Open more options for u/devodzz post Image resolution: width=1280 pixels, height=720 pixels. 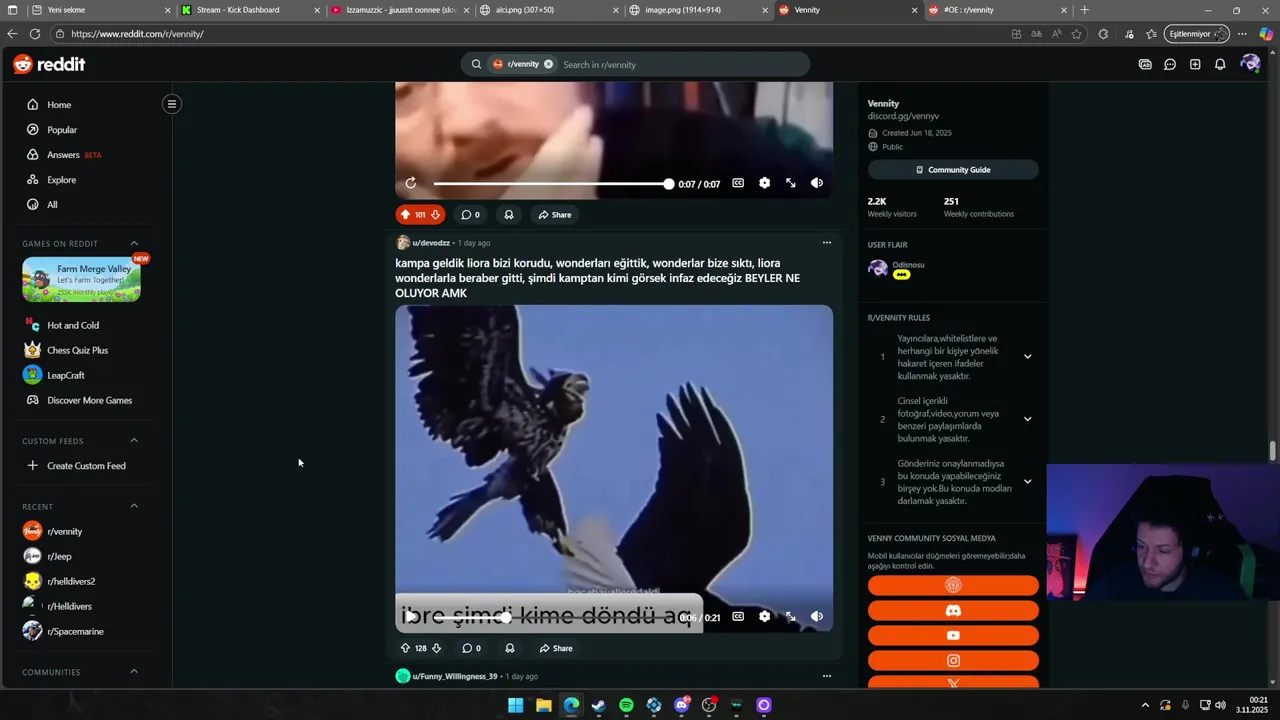click(x=826, y=242)
